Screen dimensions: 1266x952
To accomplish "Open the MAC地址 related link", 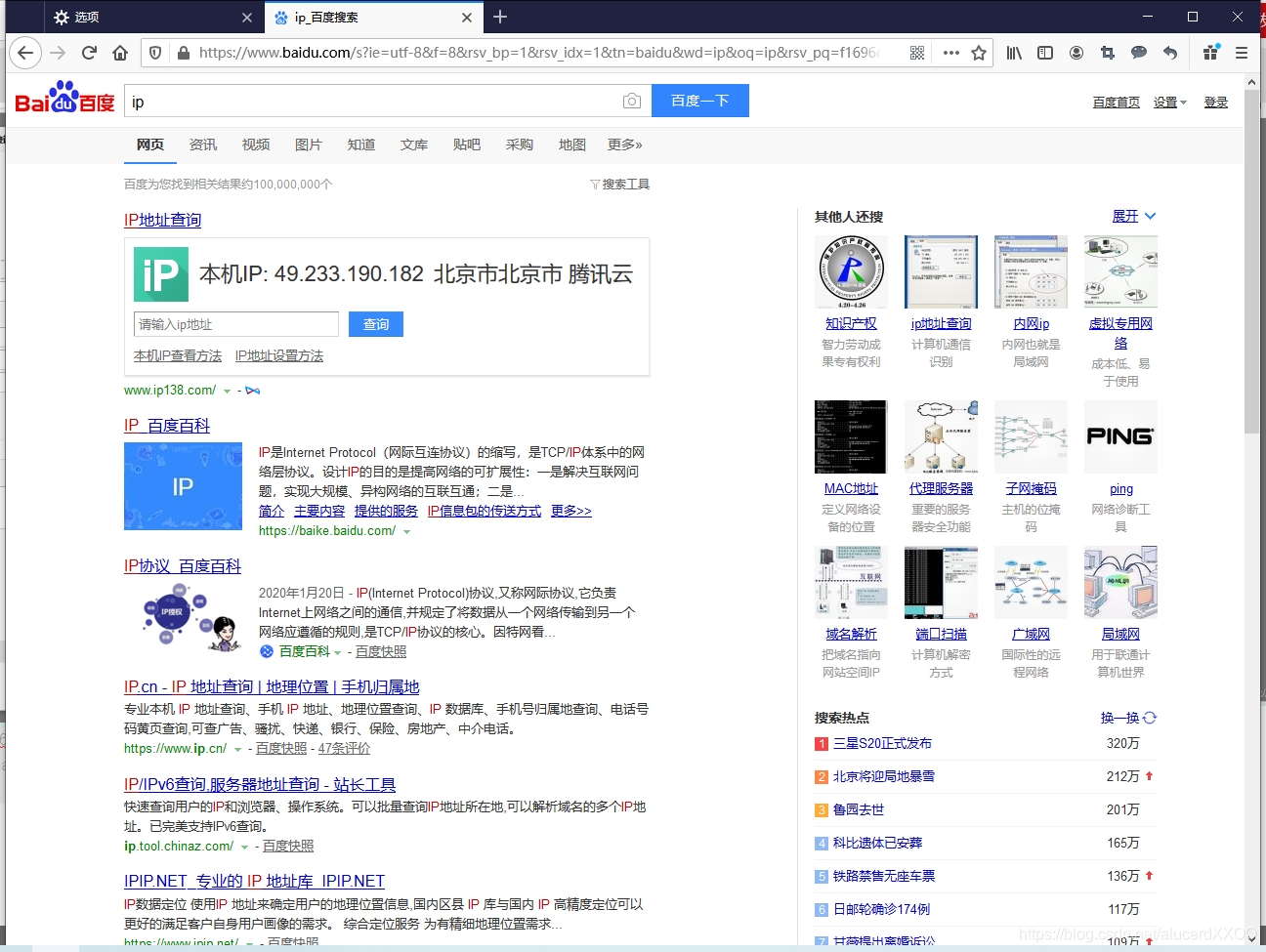I will (851, 488).
